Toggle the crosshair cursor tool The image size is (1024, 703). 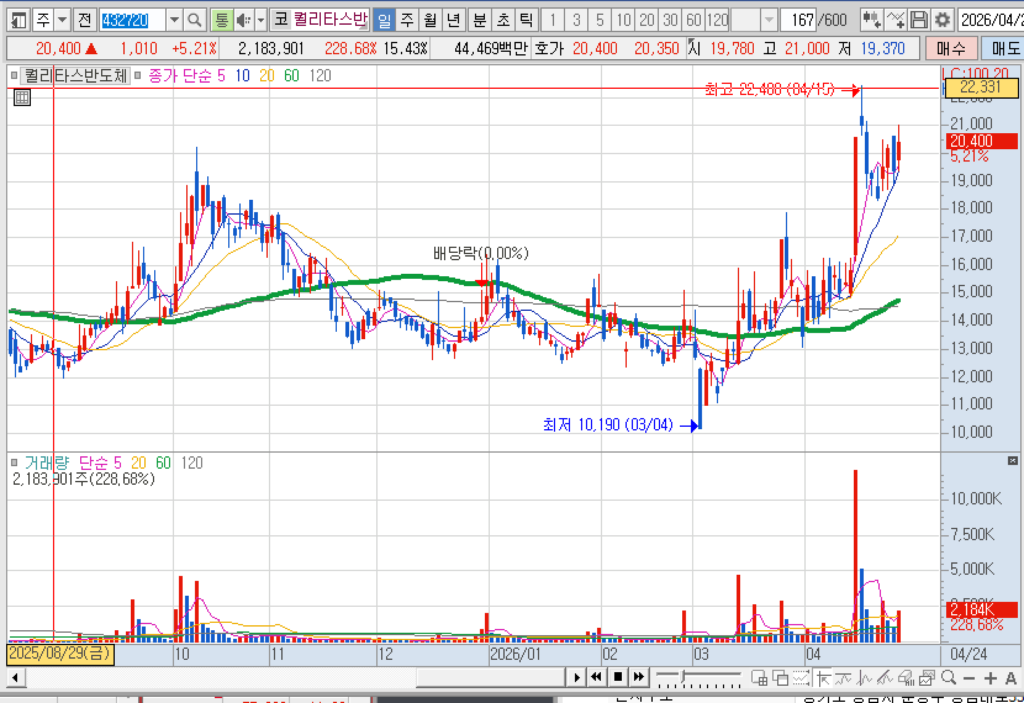pos(824,678)
